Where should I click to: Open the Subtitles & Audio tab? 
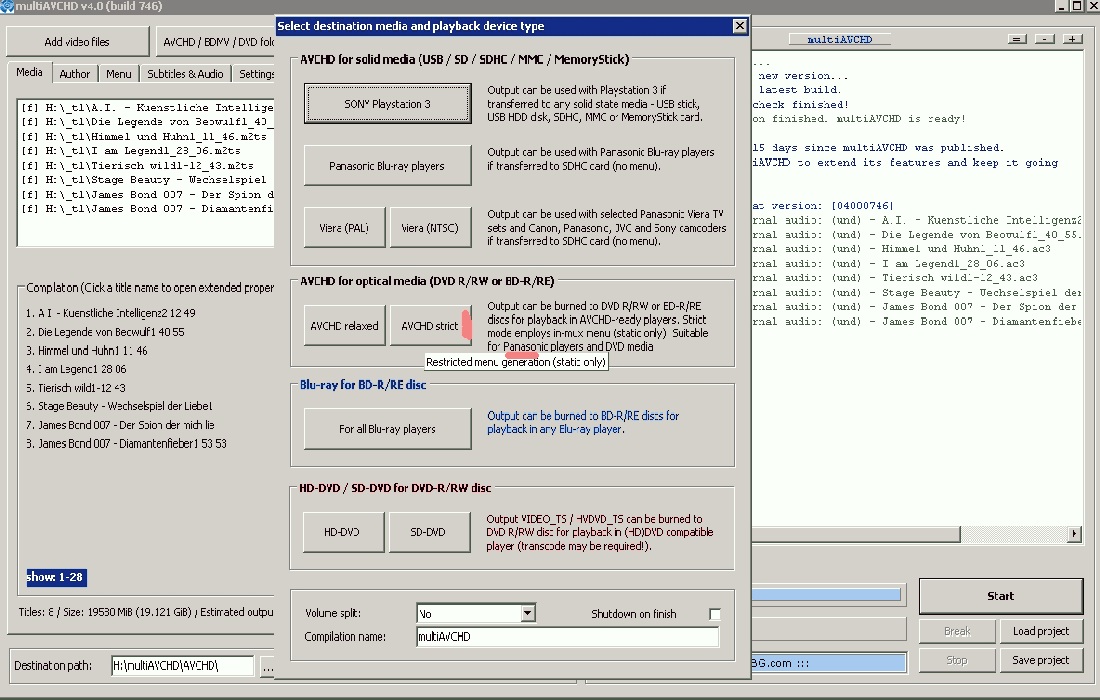(x=185, y=74)
